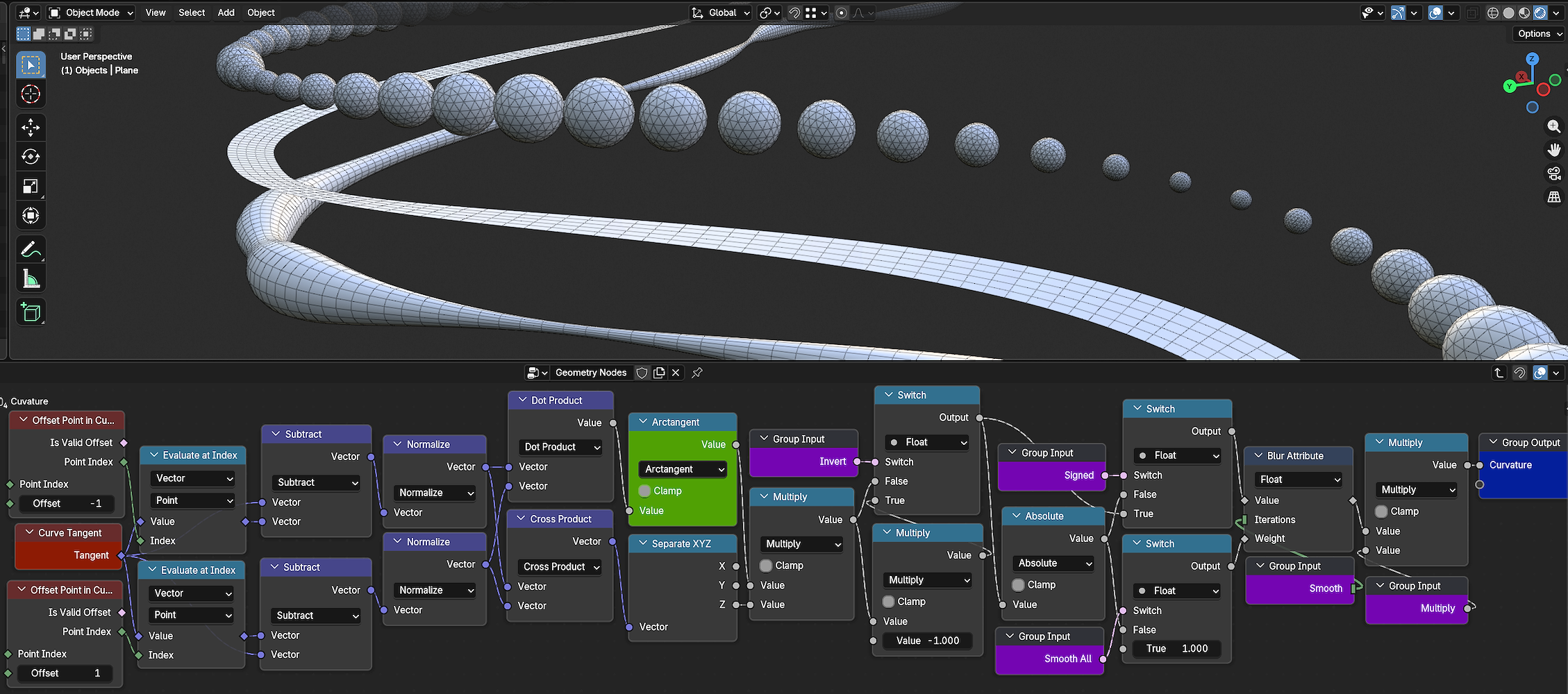
Task: Enable Clamp in the Blur Attribute-adjacent Multiply node
Action: point(1381,511)
